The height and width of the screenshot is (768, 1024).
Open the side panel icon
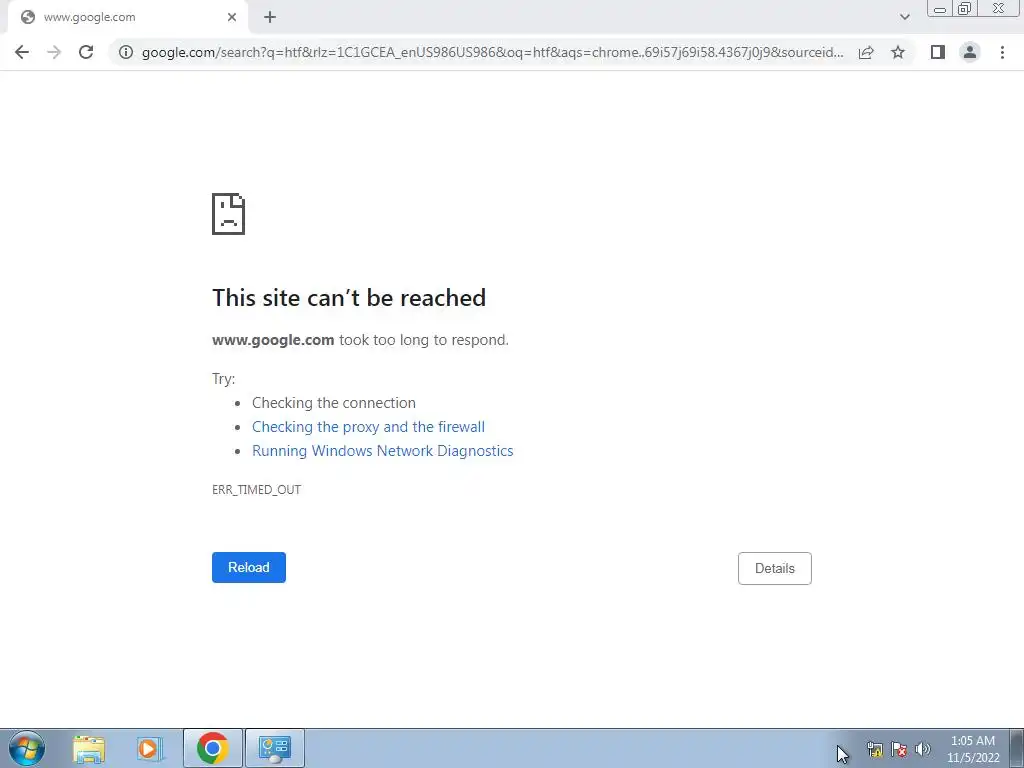pos(938,52)
